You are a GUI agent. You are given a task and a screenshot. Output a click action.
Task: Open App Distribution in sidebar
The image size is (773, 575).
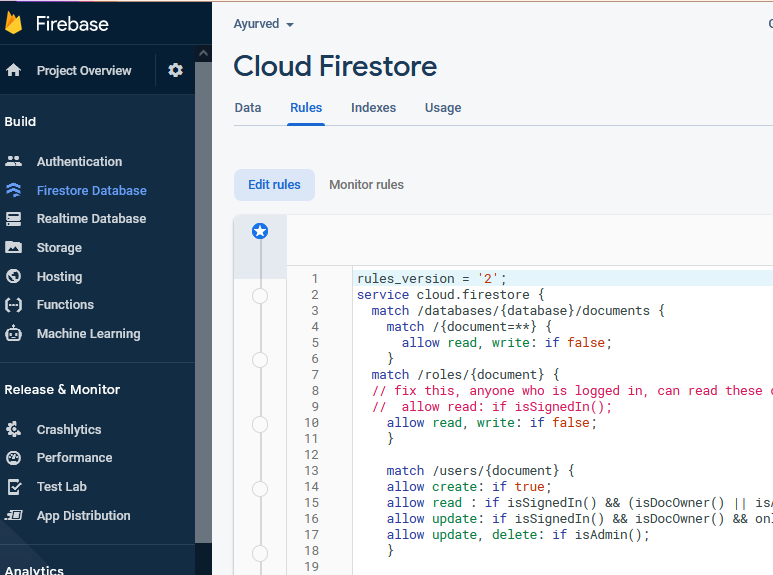point(84,516)
